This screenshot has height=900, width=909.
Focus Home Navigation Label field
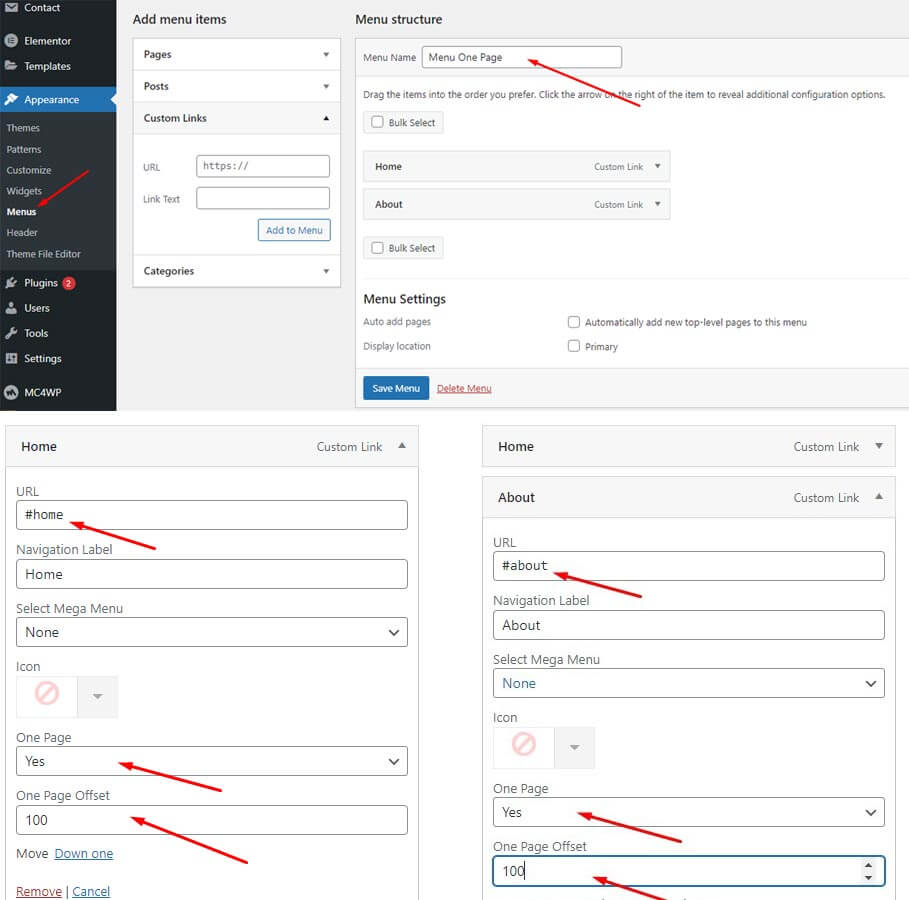click(x=212, y=574)
